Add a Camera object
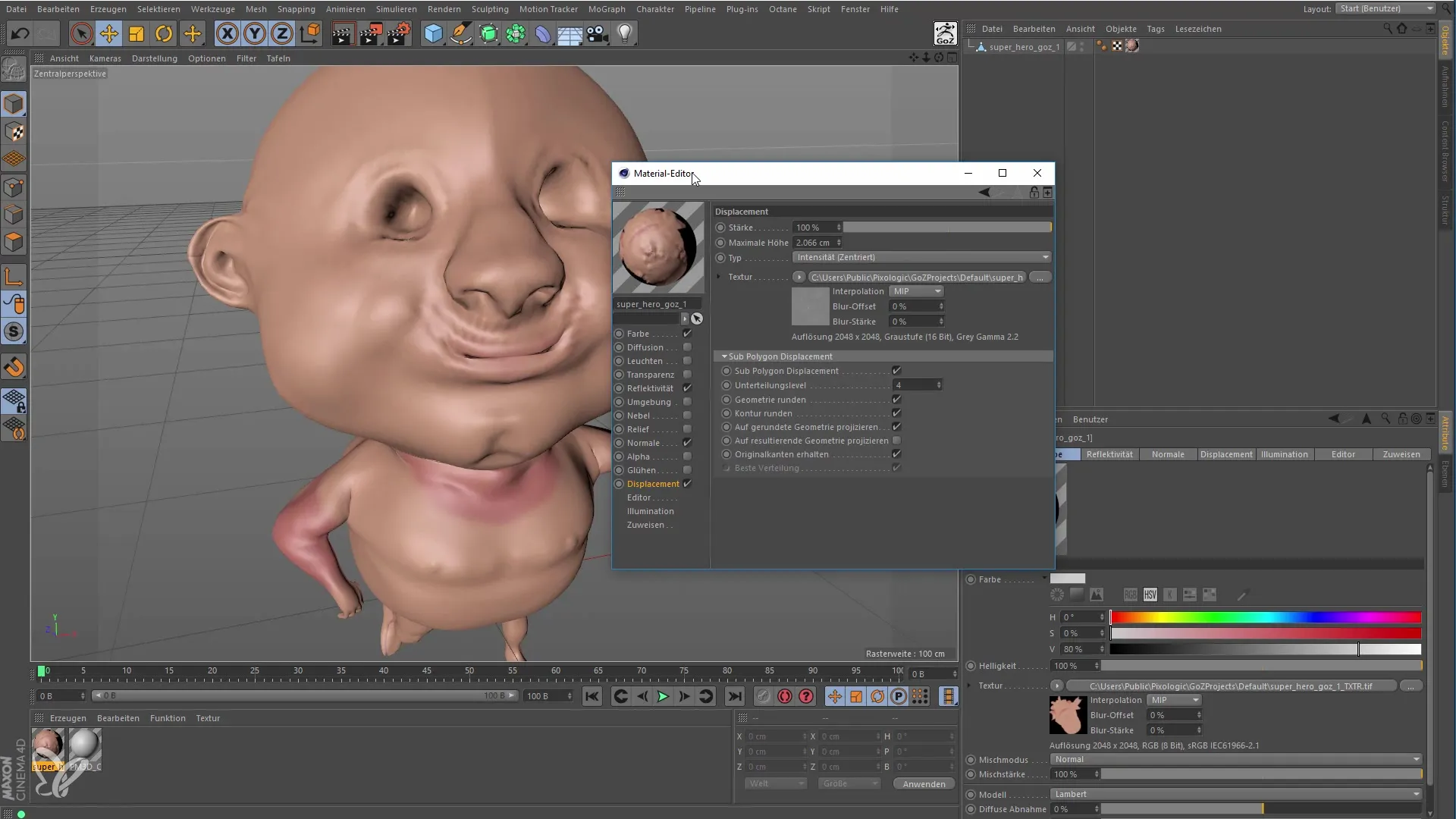 pyautogui.click(x=598, y=33)
